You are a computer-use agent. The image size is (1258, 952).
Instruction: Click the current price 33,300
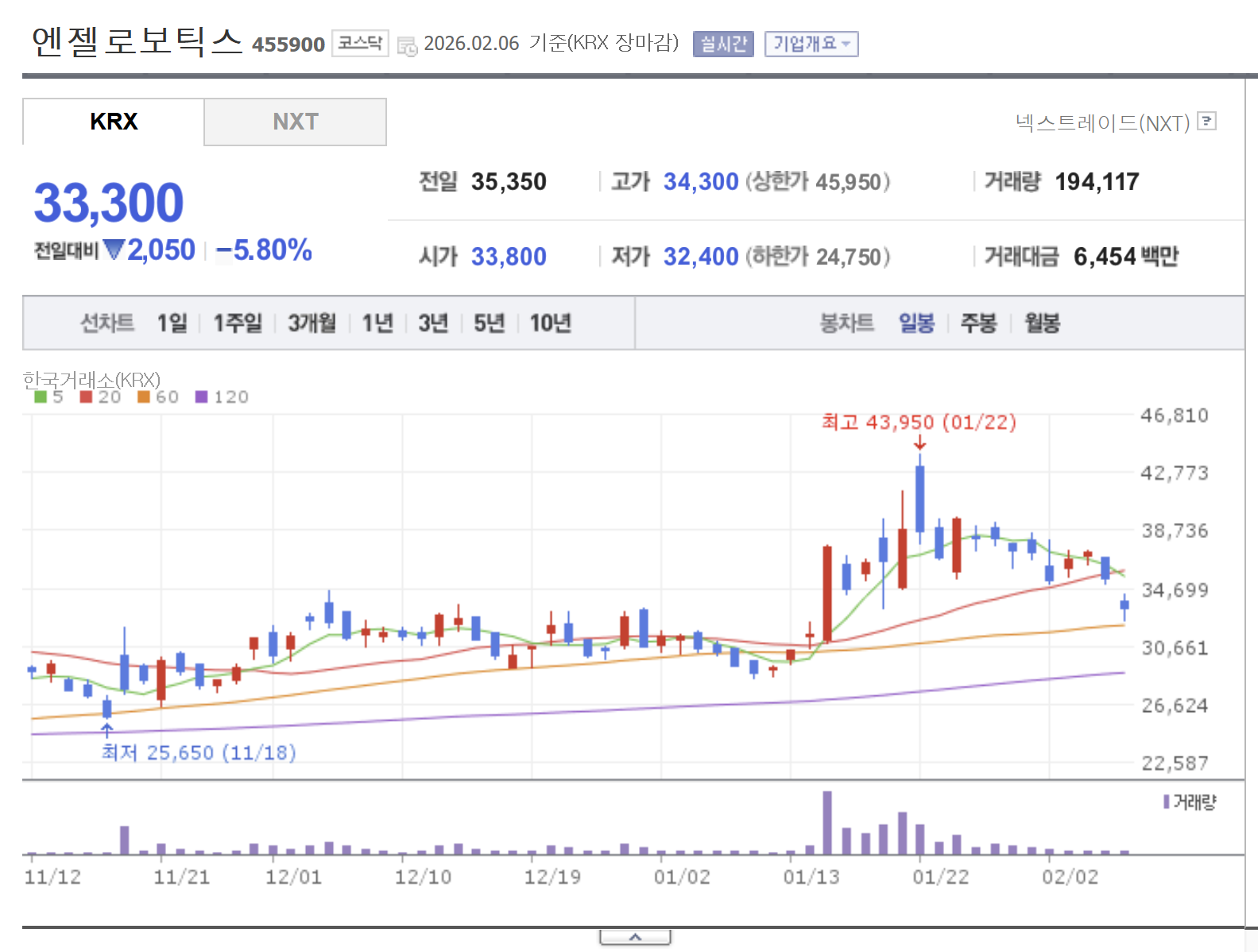click(x=109, y=203)
